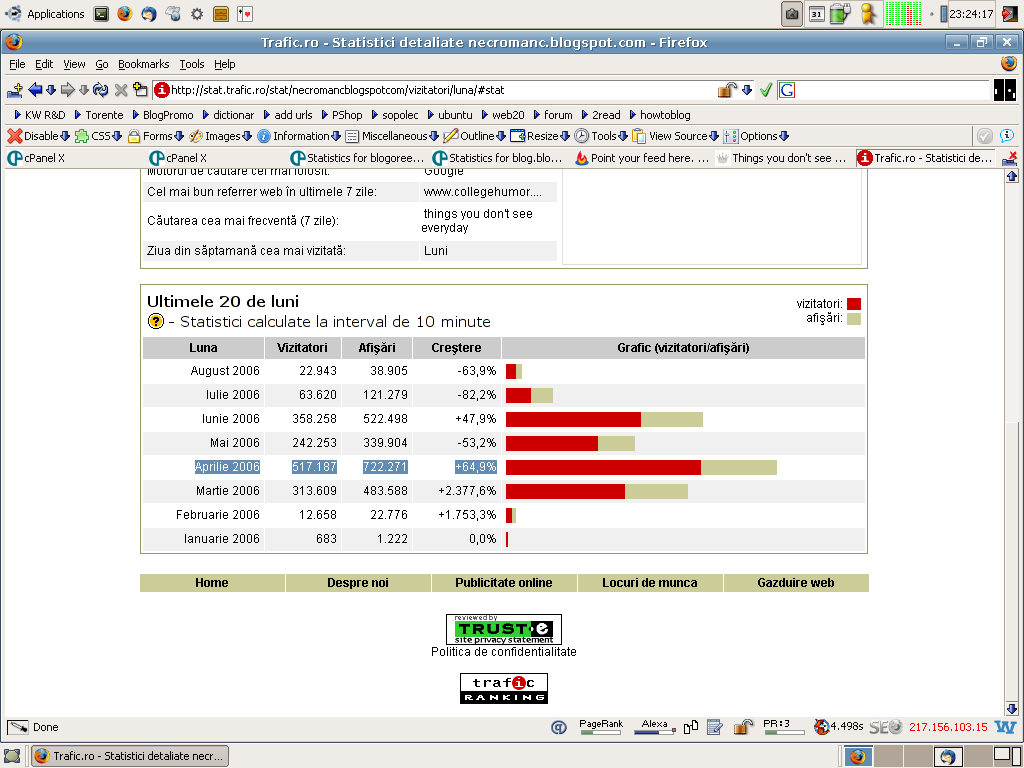Open the BlogPromo bookmark folder
The image size is (1024, 768).
163,115
